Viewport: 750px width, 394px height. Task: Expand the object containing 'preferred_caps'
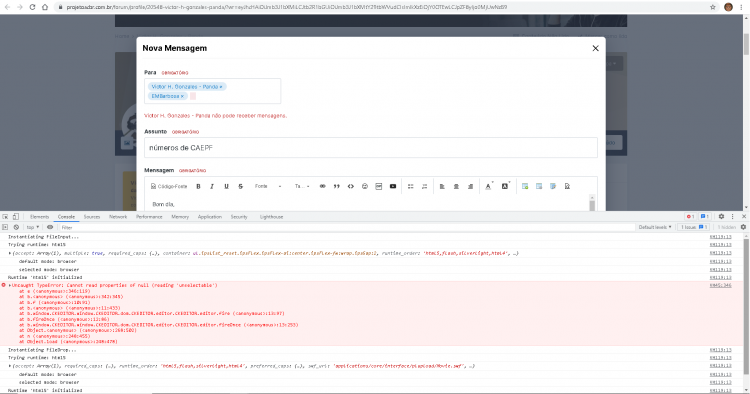(x=10, y=366)
